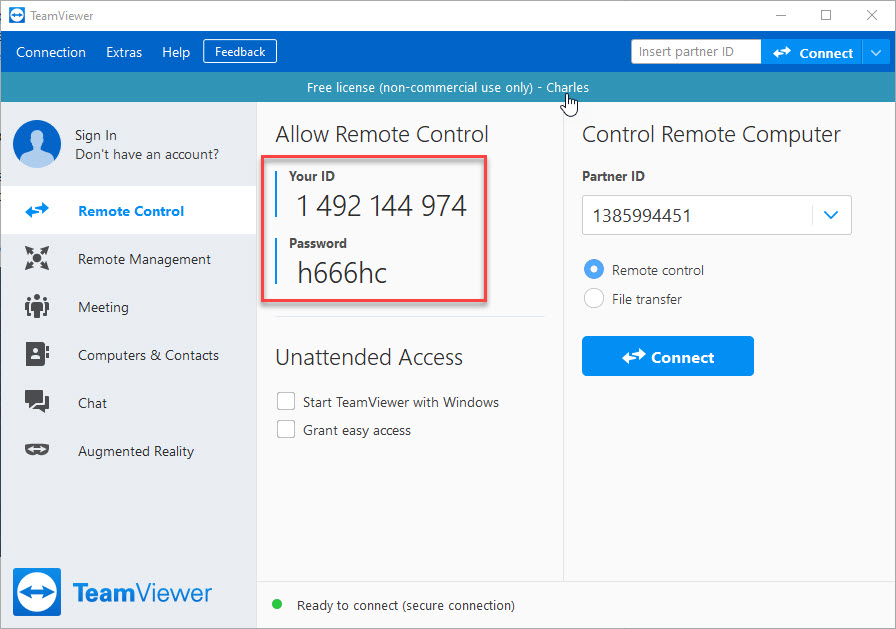Click the large Connect button
Screen dimensions: 896x629
(x=667, y=357)
